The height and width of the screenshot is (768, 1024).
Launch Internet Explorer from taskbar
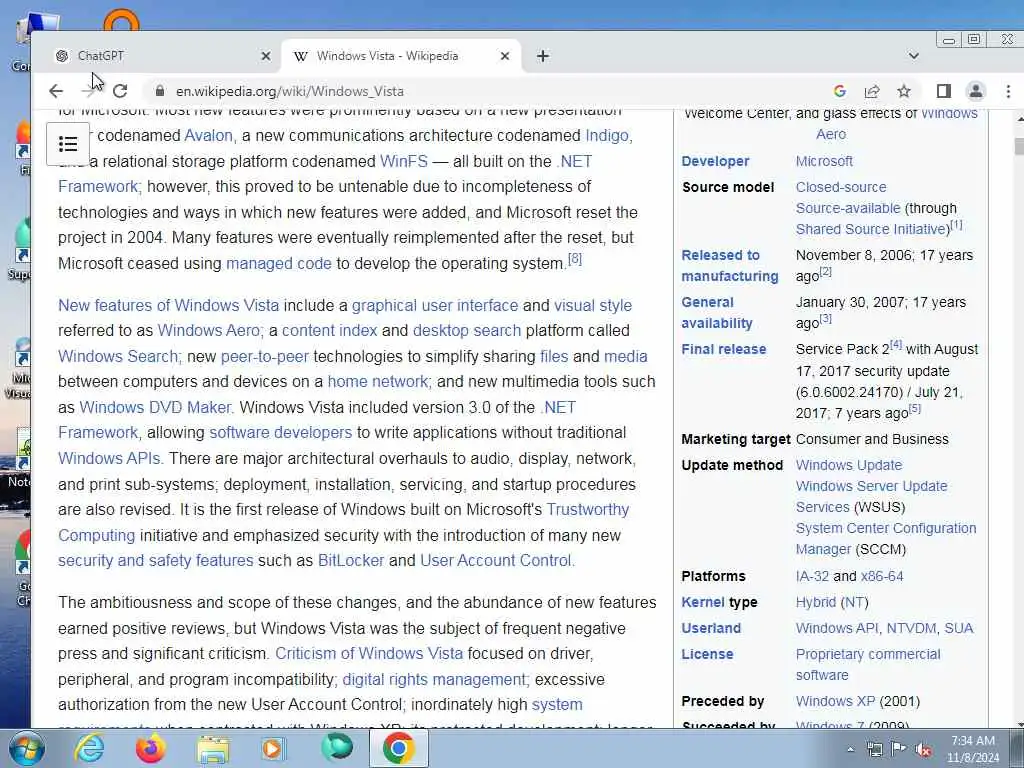point(89,748)
